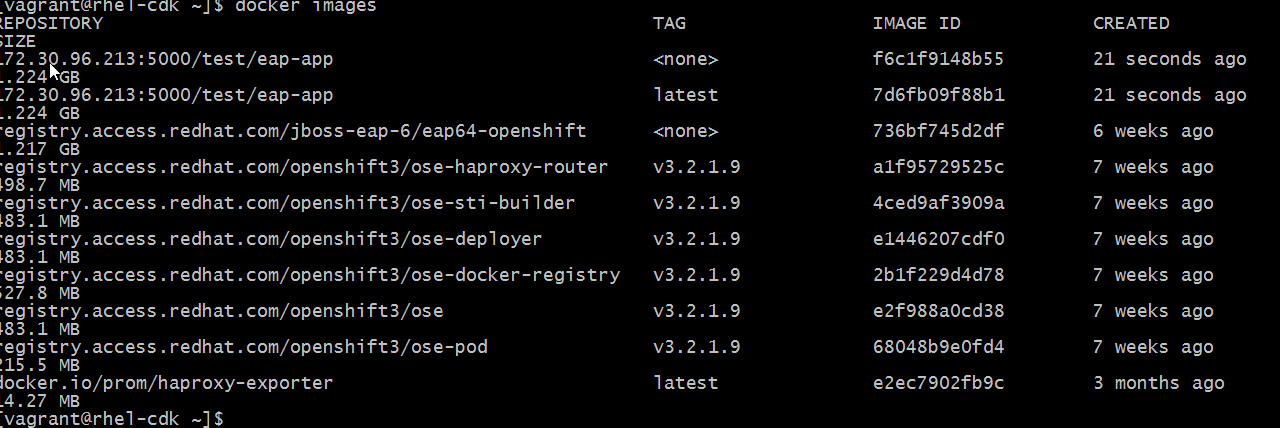Click the image ID f6c1f9148b55

938,59
